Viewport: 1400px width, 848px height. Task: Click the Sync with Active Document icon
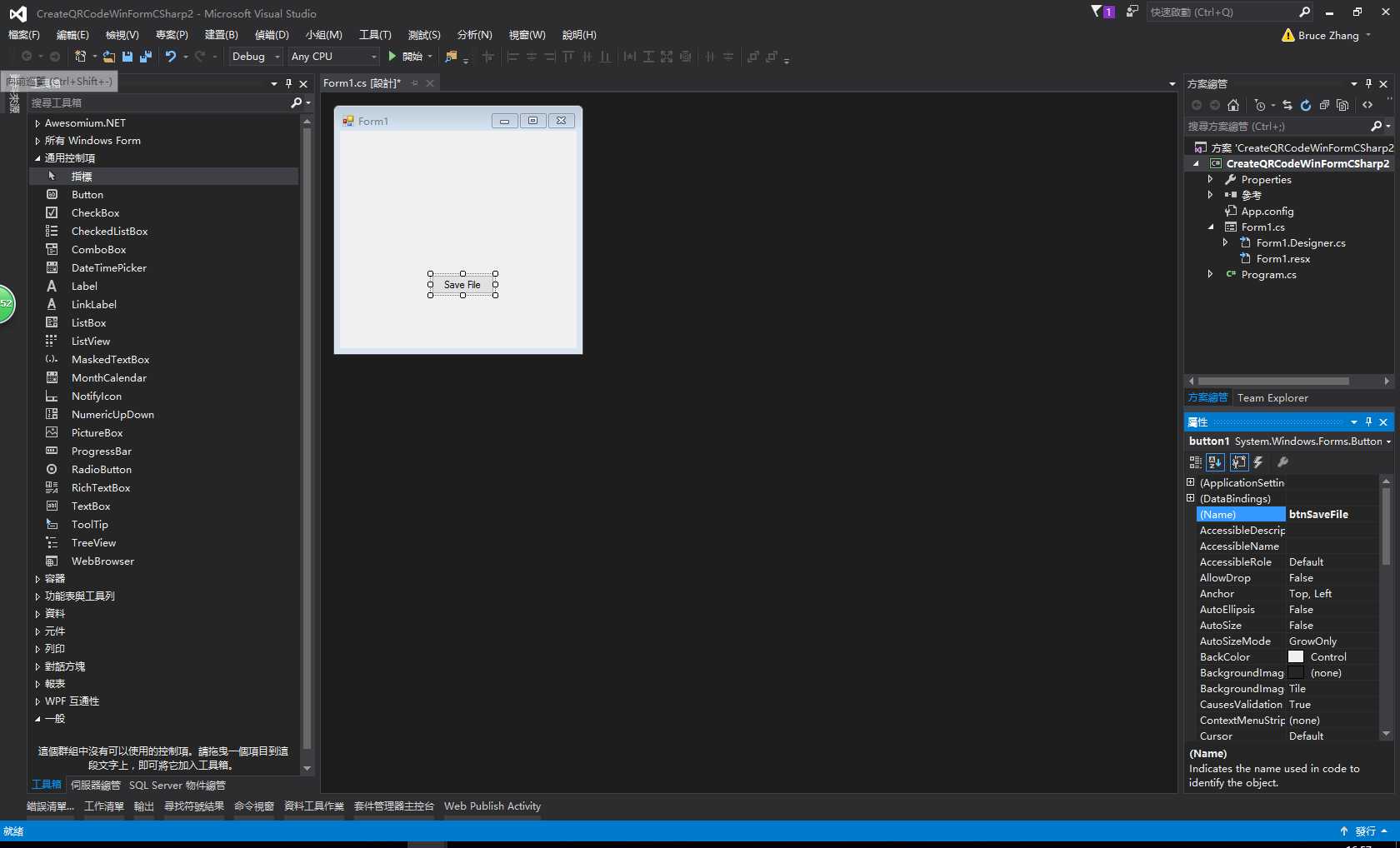[x=1287, y=105]
